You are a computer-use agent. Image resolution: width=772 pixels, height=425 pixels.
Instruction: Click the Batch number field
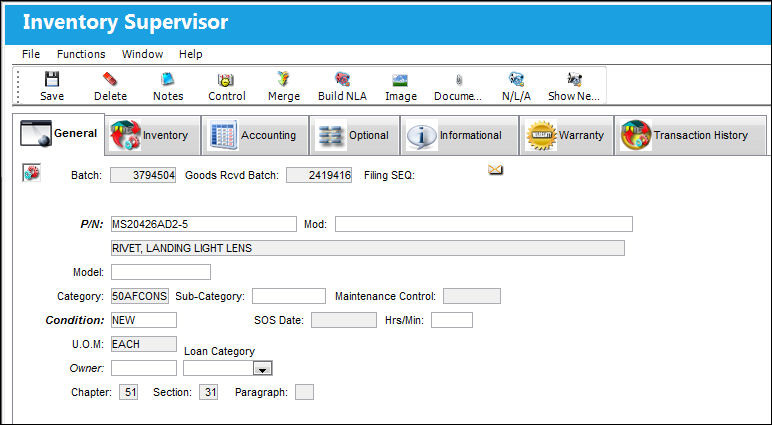pyautogui.click(x=143, y=175)
